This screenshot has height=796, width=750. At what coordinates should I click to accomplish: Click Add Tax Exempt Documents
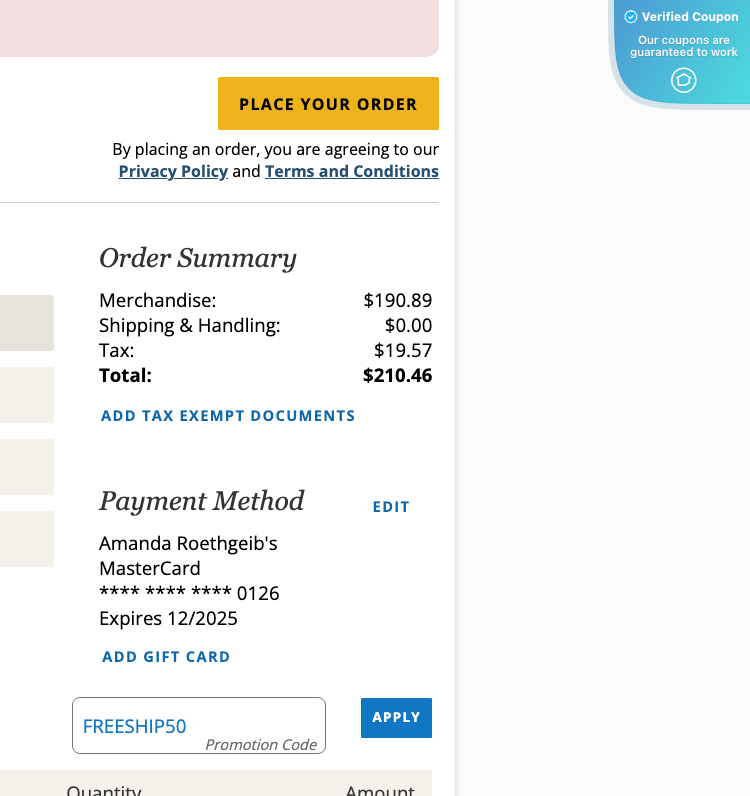tap(228, 416)
